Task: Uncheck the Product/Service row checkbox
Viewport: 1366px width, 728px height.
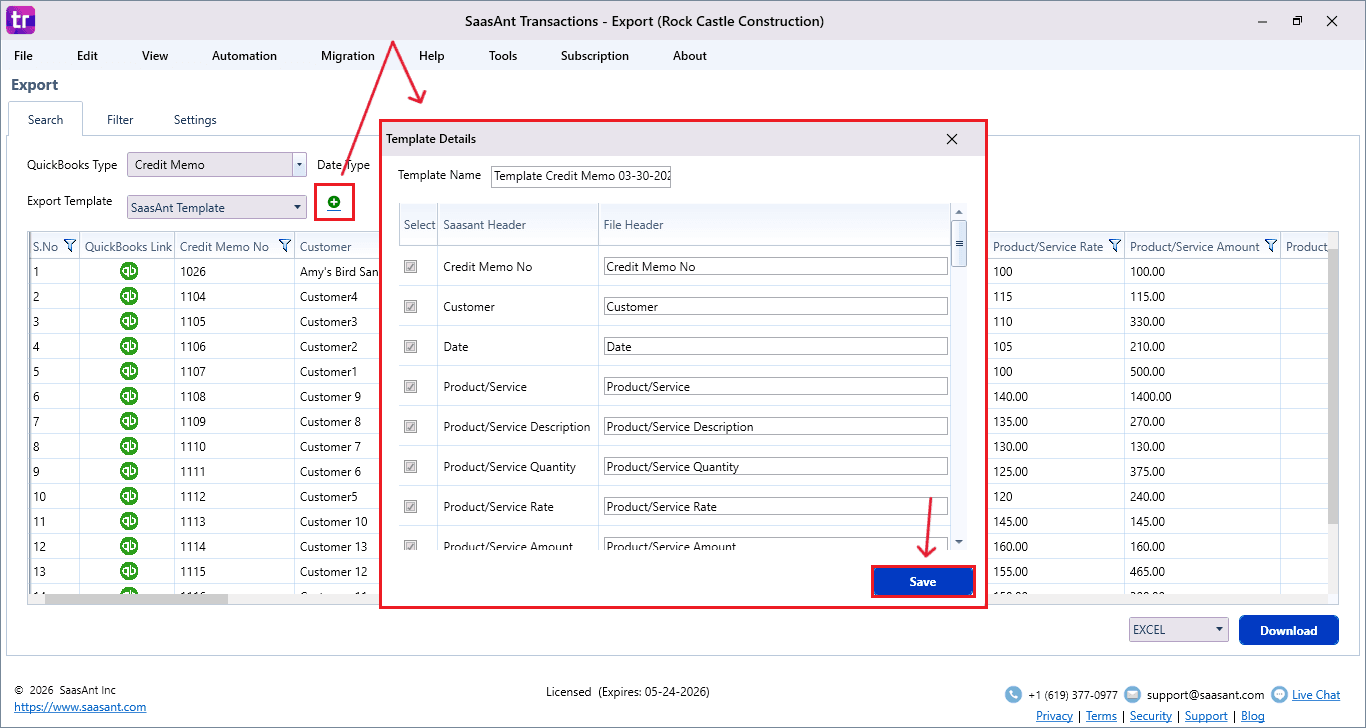Action: [x=410, y=387]
